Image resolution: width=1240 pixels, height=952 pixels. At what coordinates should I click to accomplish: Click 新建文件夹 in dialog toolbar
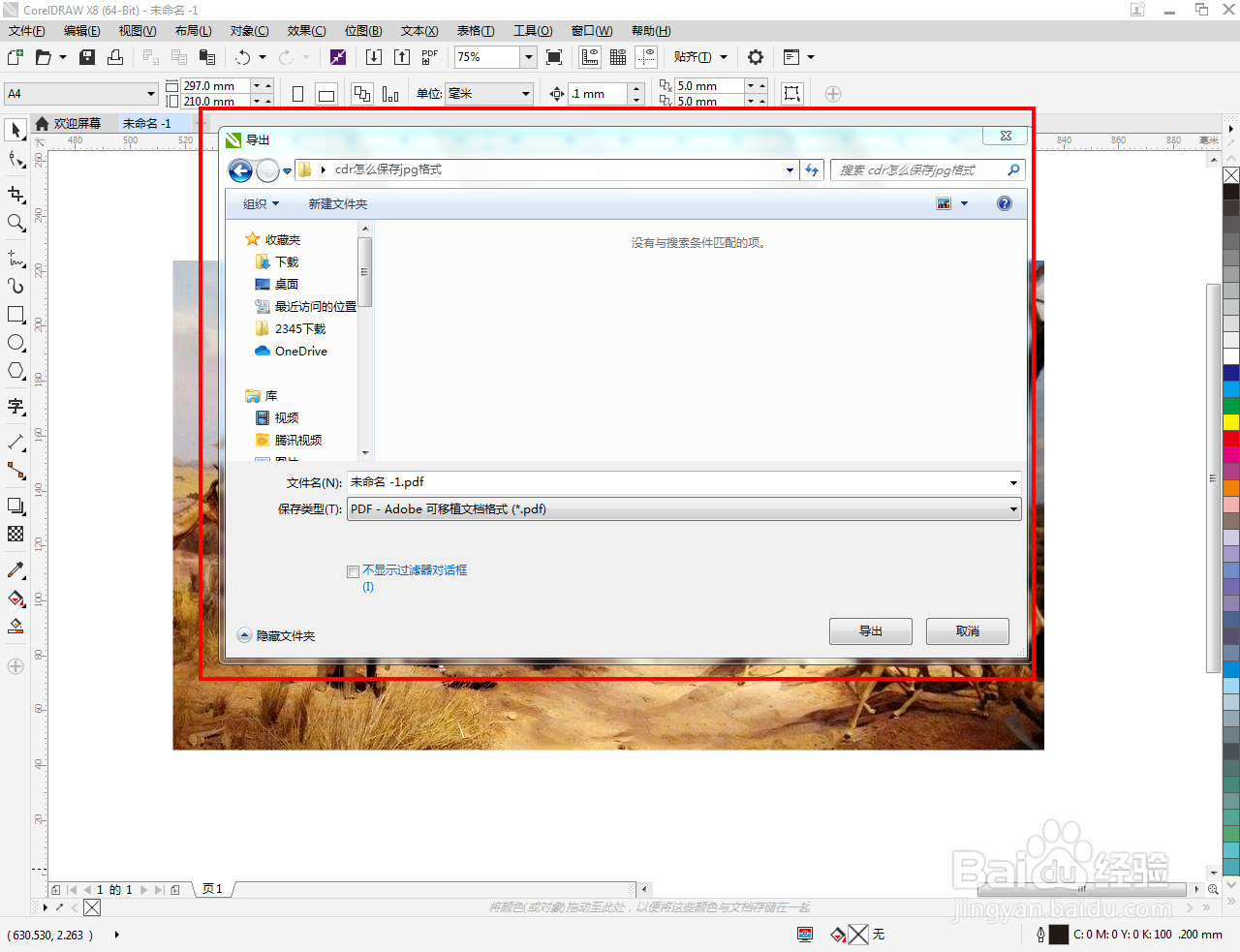[x=338, y=203]
